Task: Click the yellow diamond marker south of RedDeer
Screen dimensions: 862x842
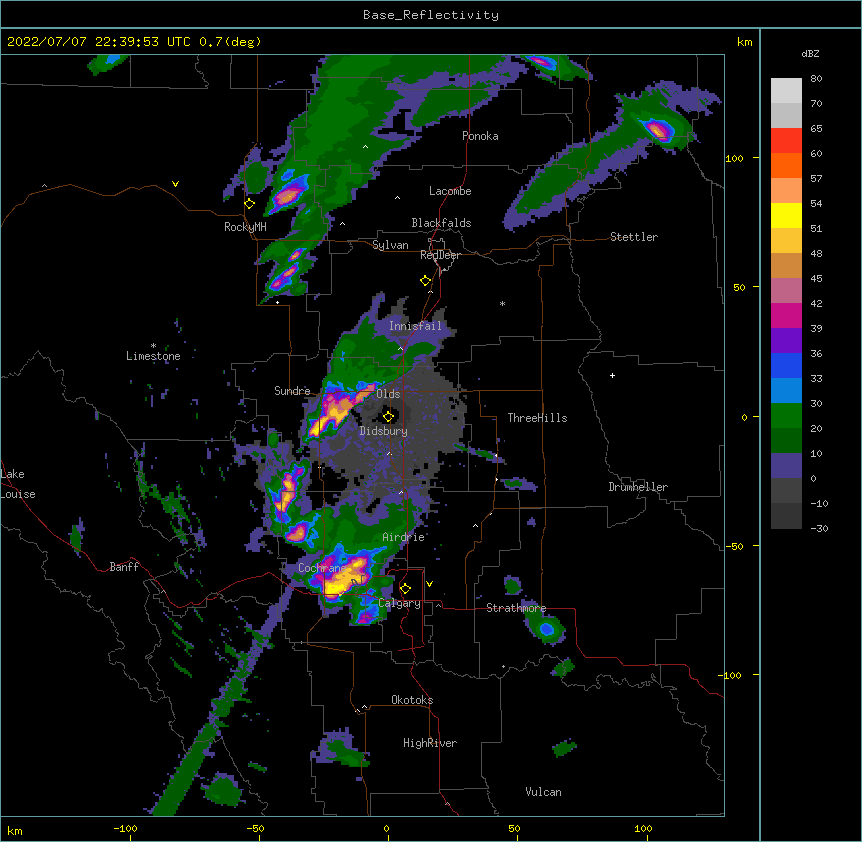Action: click(x=426, y=281)
